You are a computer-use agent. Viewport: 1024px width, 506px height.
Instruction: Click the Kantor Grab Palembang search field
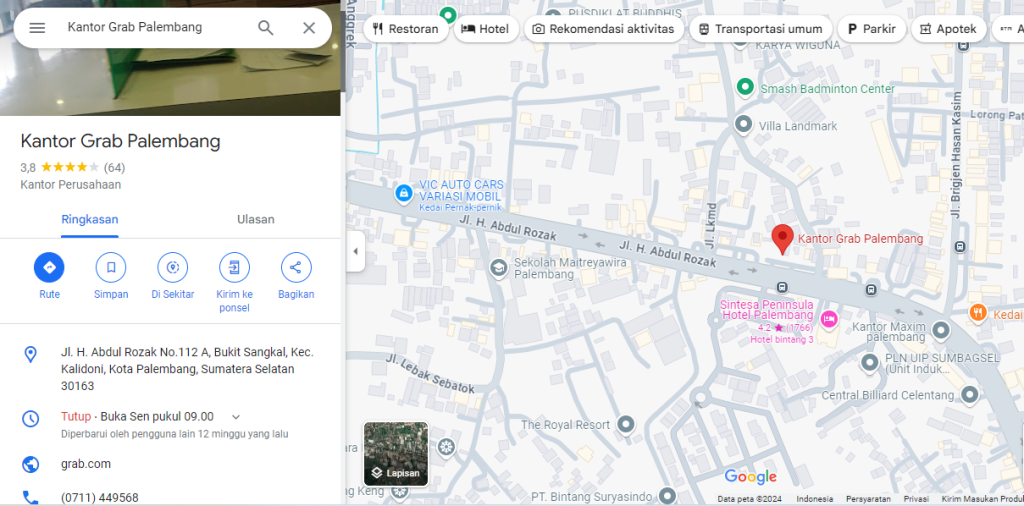click(150, 28)
